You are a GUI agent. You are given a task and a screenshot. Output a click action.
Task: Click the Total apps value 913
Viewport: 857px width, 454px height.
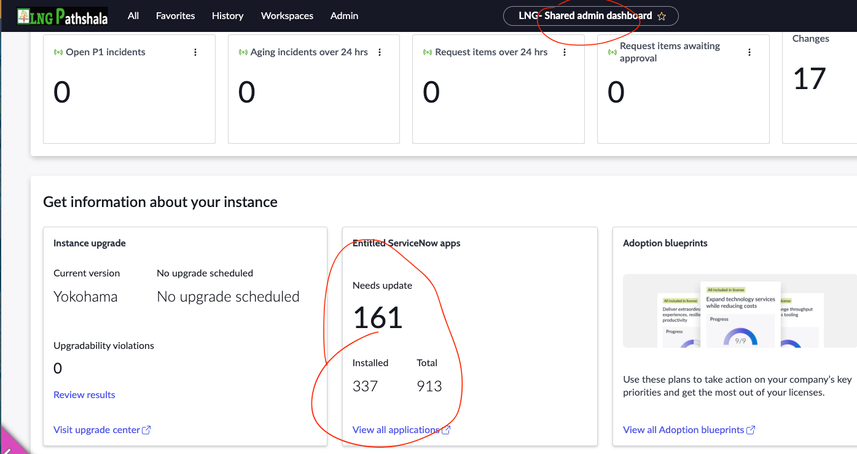429,386
